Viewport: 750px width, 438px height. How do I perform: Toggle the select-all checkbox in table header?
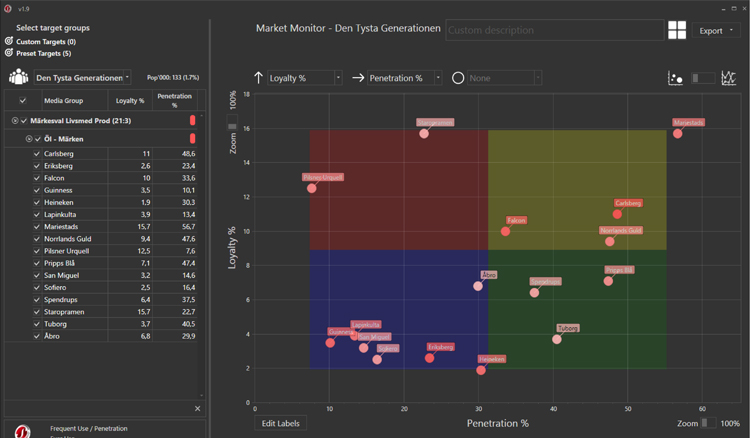24,100
